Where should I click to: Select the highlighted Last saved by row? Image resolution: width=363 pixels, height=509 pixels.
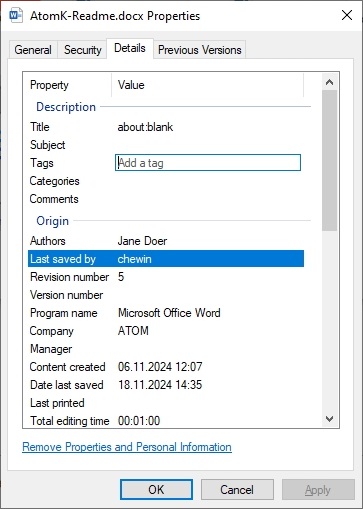166,259
